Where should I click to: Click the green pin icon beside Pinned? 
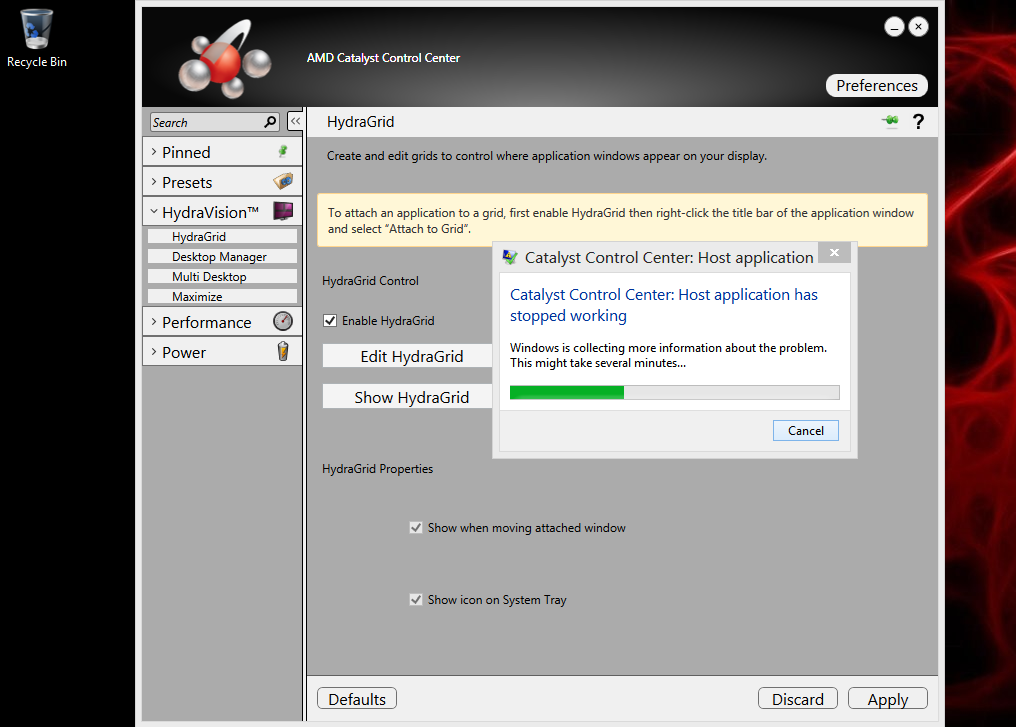[283, 152]
